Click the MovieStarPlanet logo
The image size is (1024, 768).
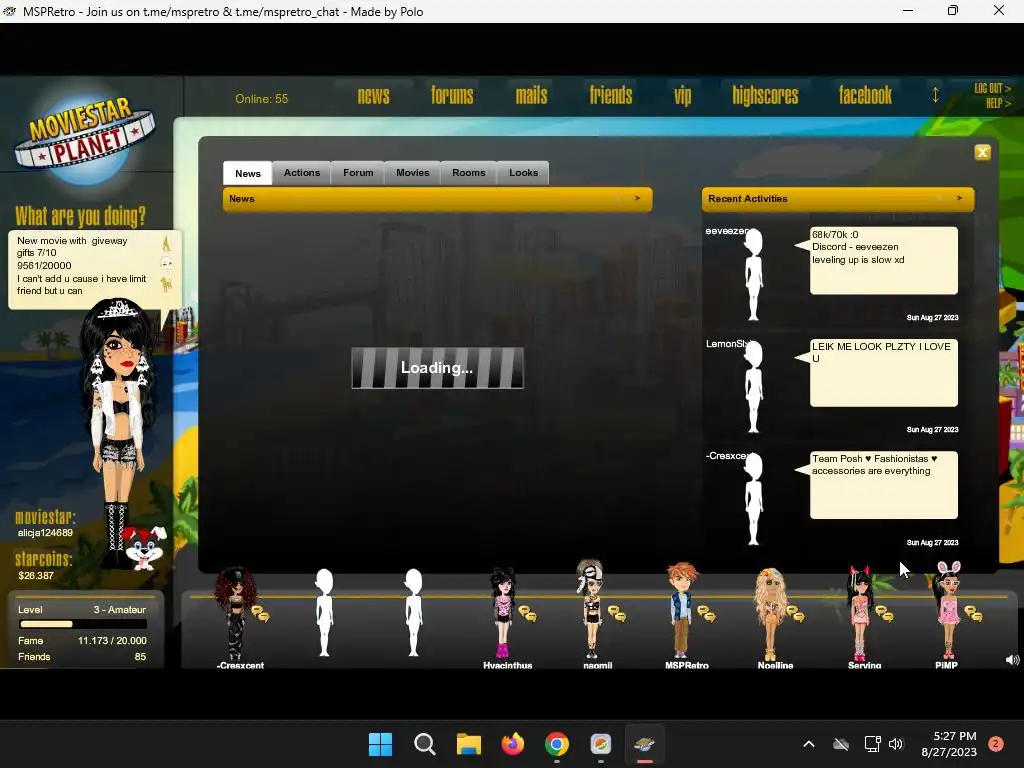tap(85, 137)
